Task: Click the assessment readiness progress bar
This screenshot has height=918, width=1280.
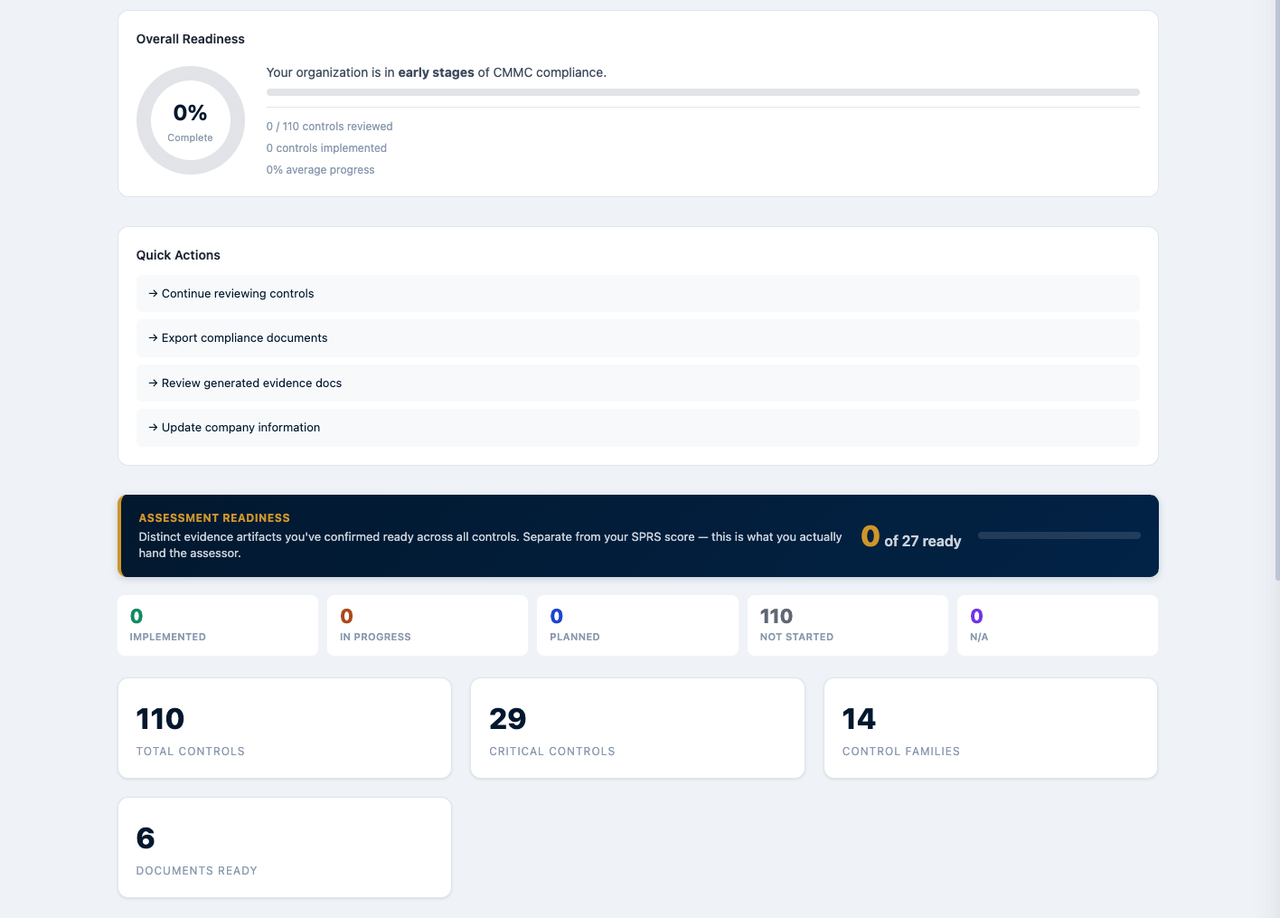Action: coord(1059,536)
